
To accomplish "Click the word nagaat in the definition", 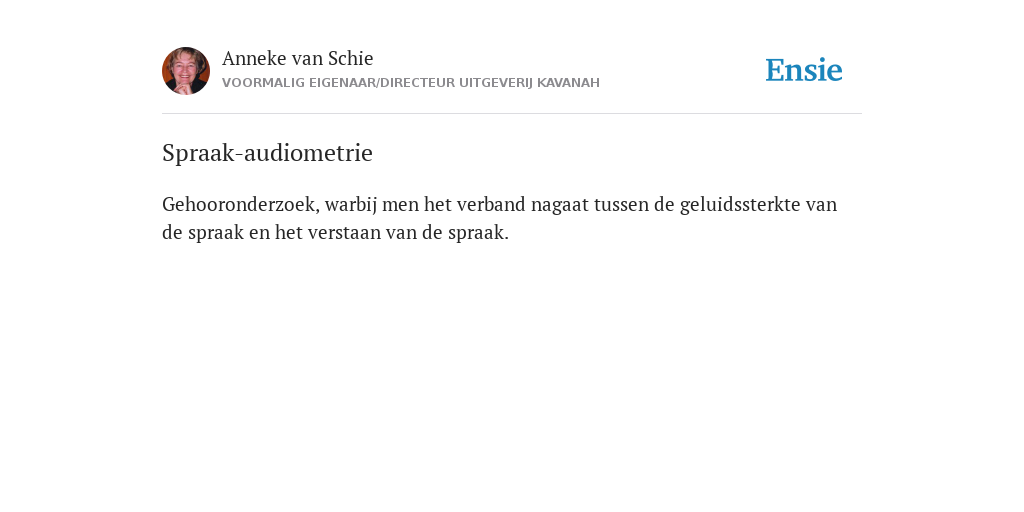I will coord(560,206).
